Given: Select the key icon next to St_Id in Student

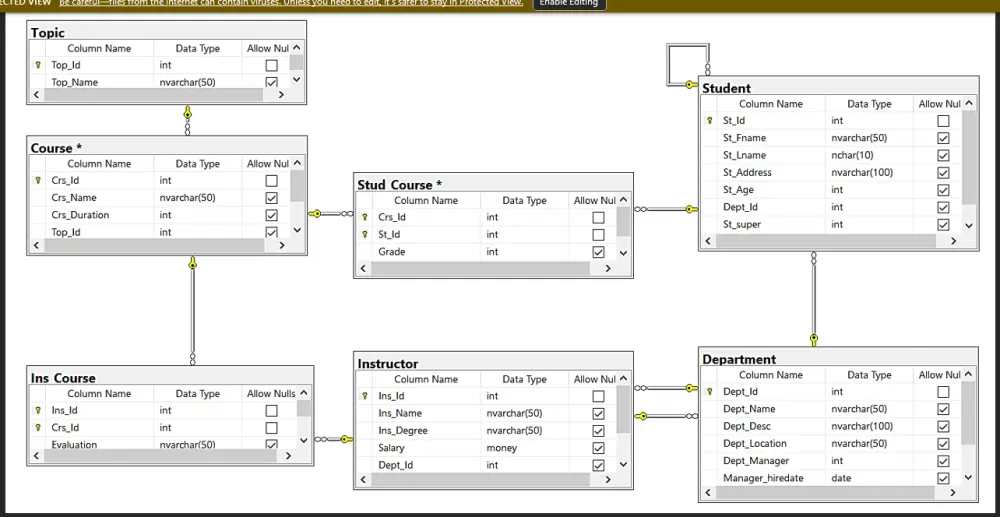Looking at the screenshot, I should point(709,120).
